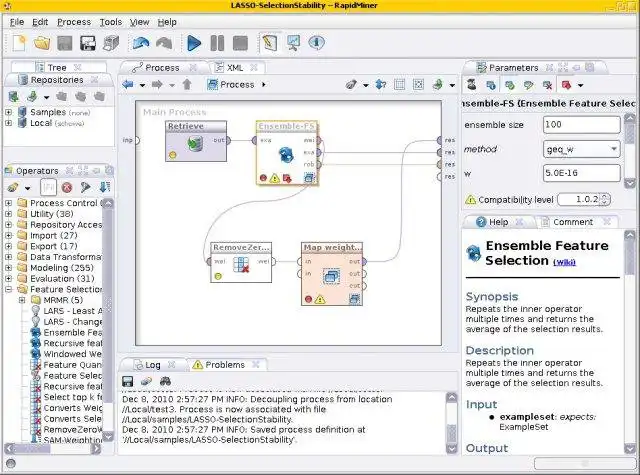Click the Print toolbar icon
The height and width of the screenshot is (475, 640).
tap(111, 43)
